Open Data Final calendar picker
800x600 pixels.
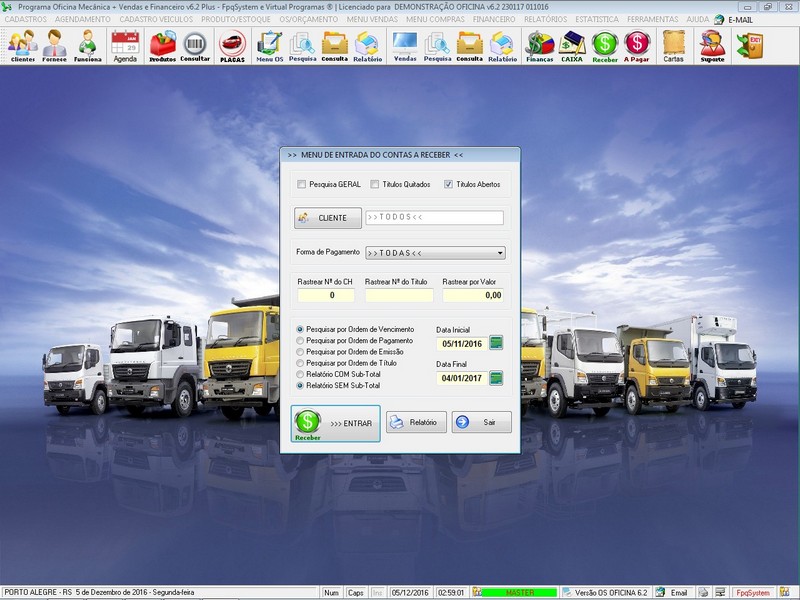pos(496,378)
